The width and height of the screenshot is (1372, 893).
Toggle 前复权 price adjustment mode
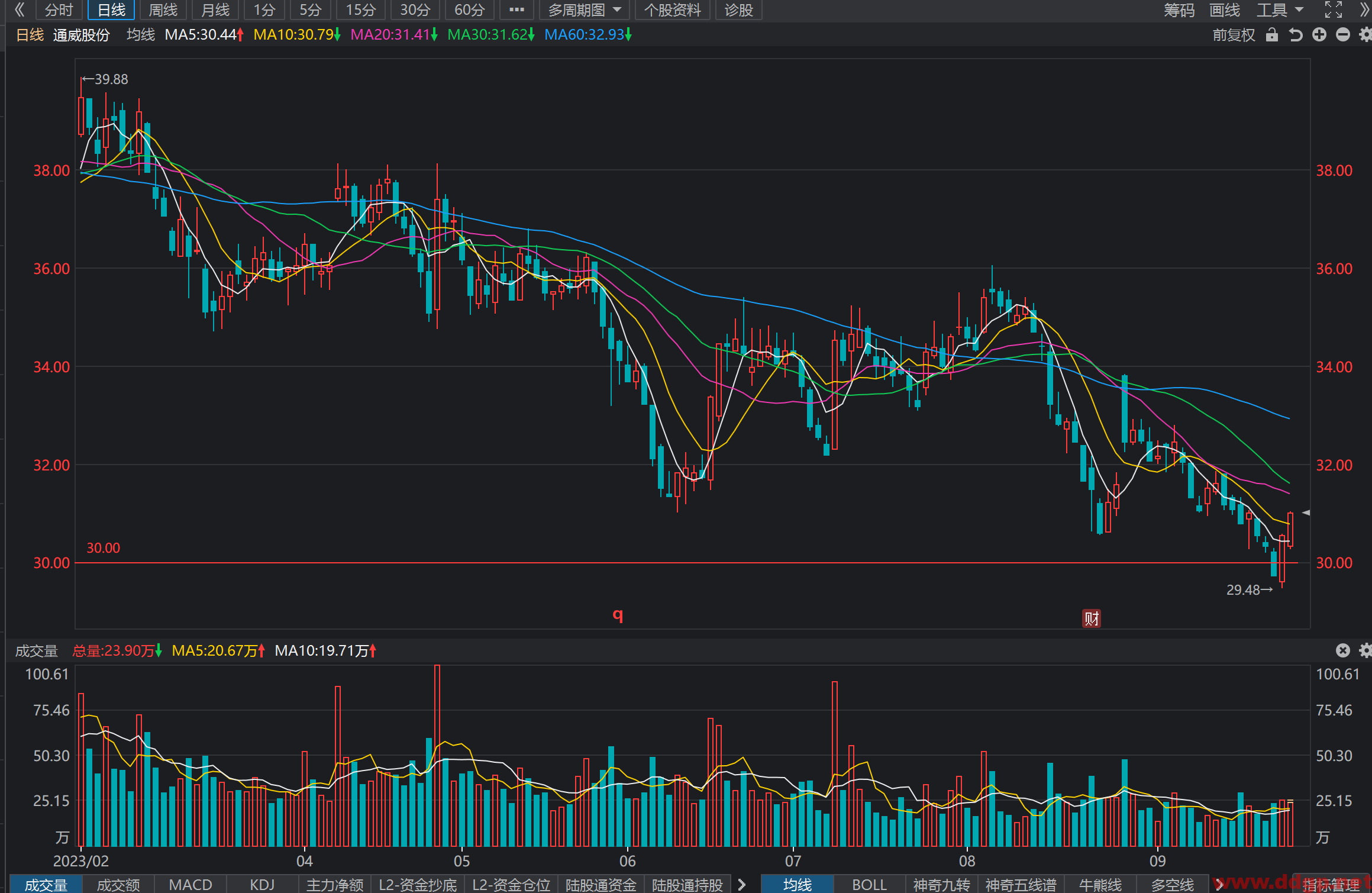click(x=1234, y=35)
